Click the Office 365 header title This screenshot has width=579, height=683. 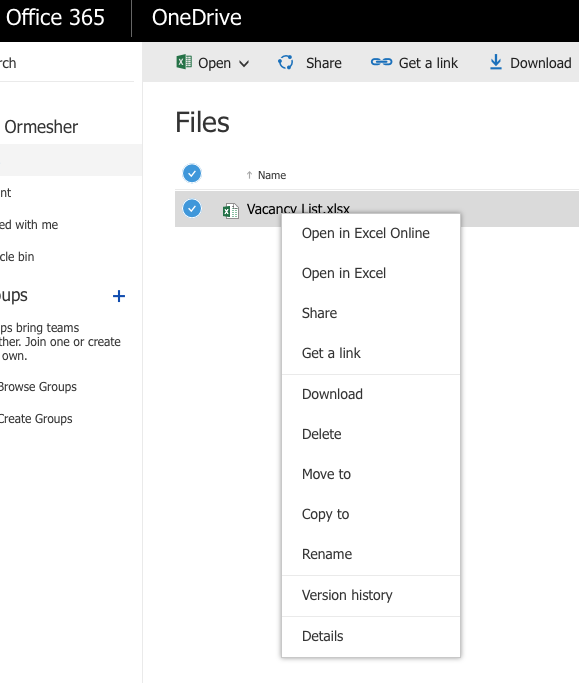tap(55, 17)
